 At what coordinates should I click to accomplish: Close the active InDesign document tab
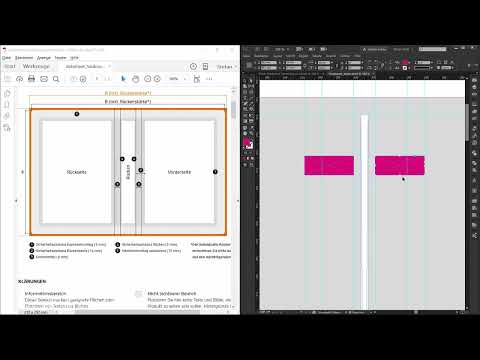(x=373, y=74)
